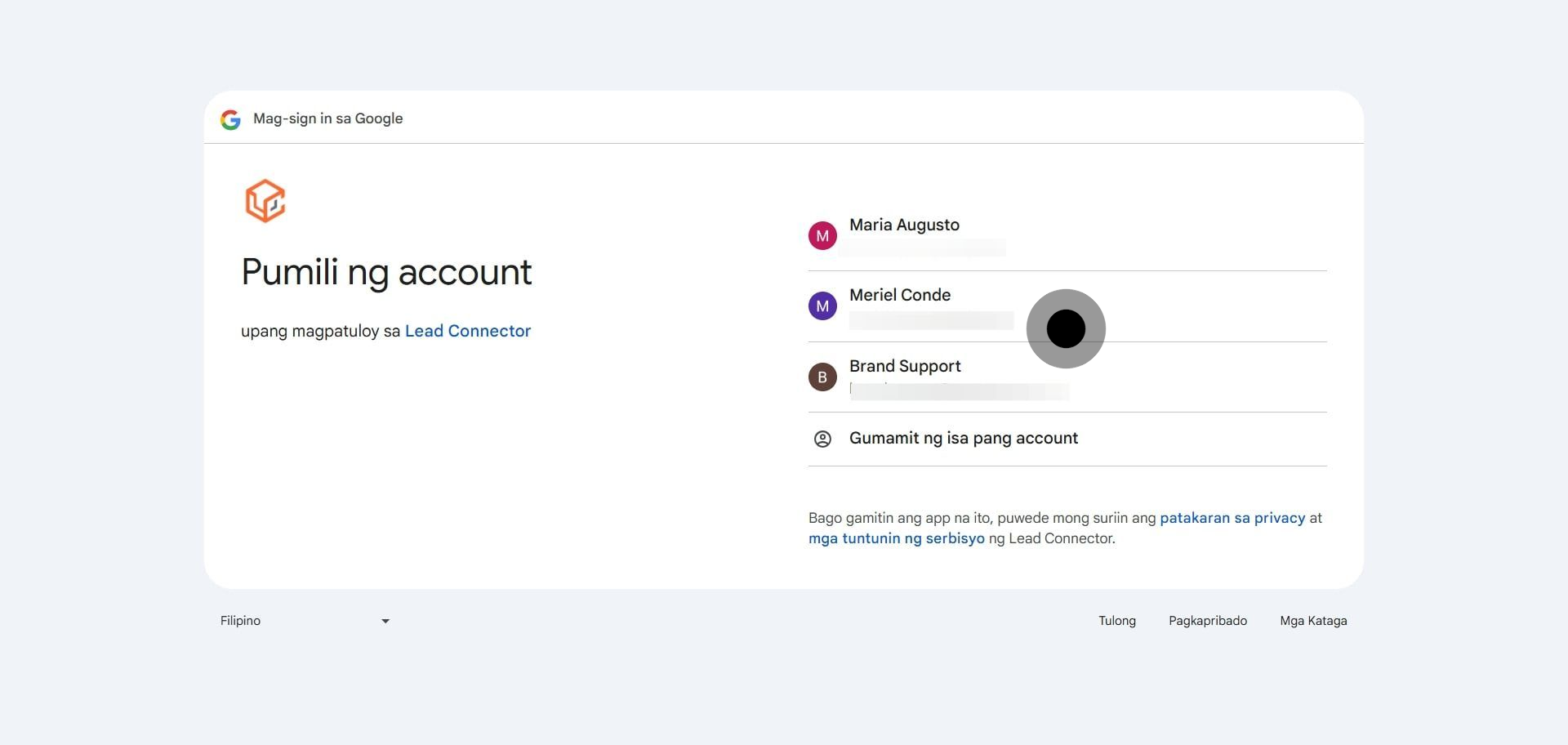Select "Gumamit ng isa pang account" option
Viewport: 1568px width, 745px height.
click(x=963, y=438)
